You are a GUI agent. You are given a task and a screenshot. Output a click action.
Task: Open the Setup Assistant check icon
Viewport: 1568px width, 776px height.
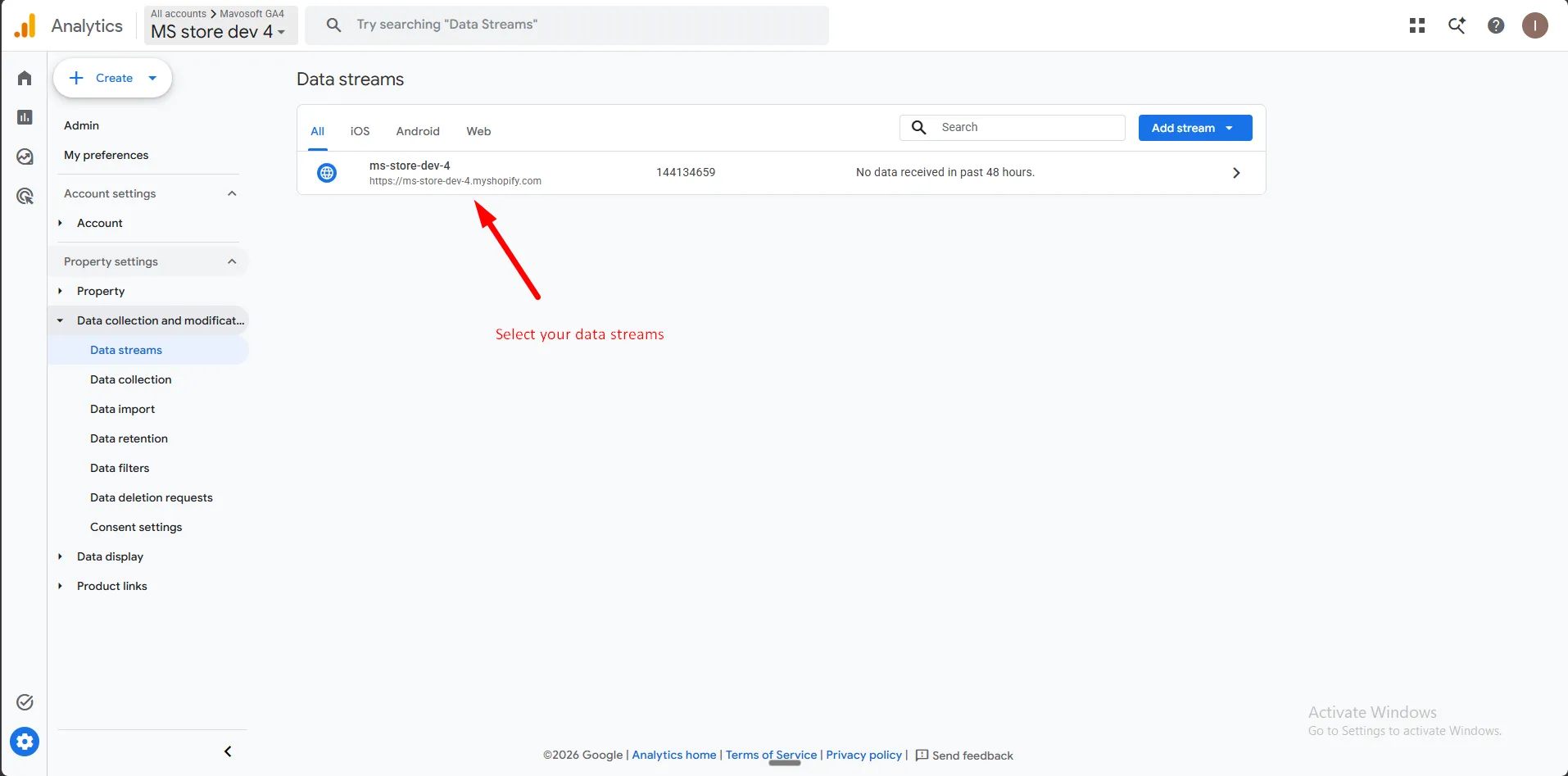click(x=25, y=702)
